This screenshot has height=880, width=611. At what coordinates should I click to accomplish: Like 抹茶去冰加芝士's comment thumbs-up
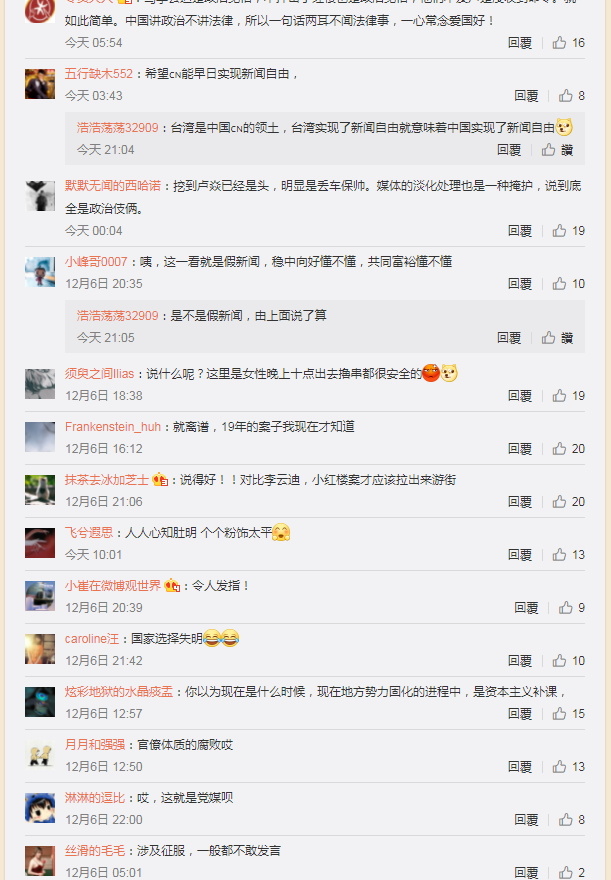[559, 502]
